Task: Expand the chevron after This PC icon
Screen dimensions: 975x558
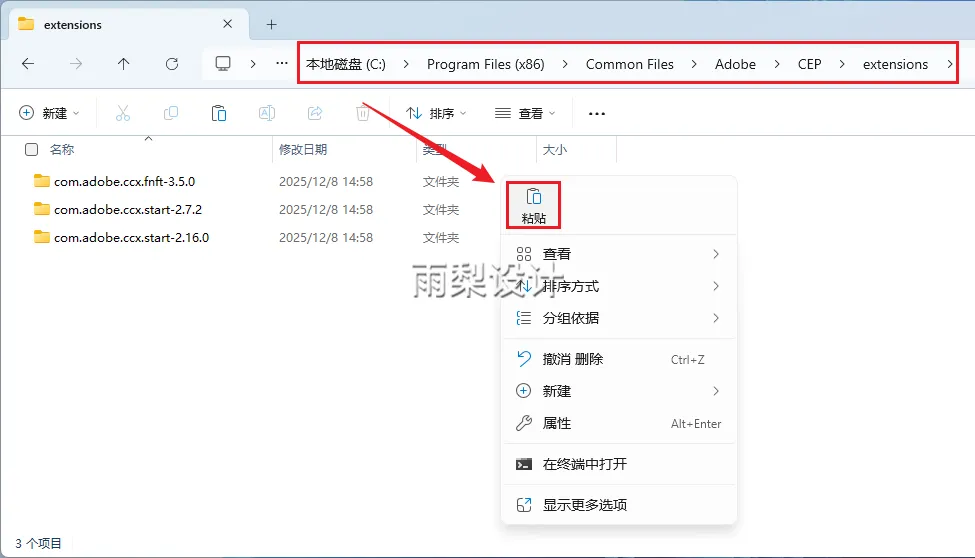Action: pyautogui.click(x=252, y=63)
